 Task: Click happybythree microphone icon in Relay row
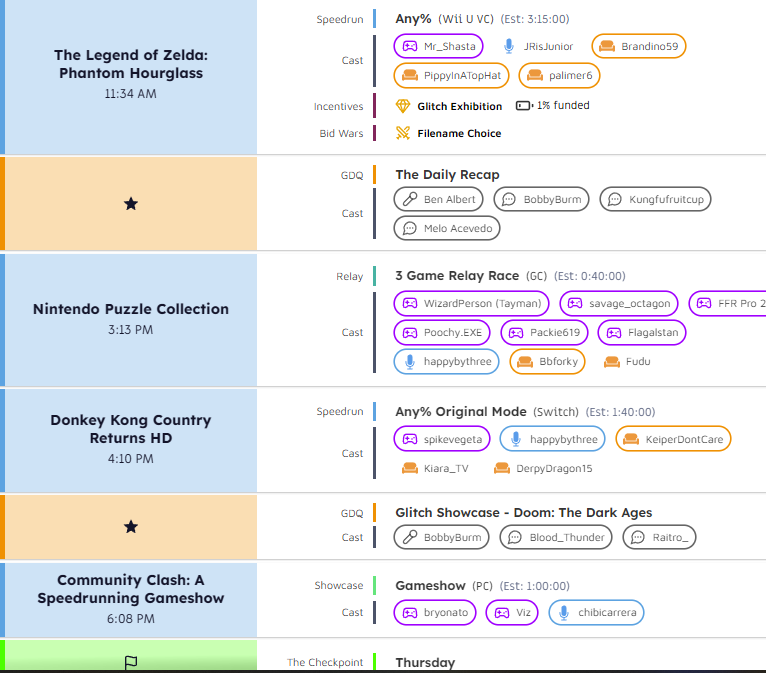[x=410, y=361]
